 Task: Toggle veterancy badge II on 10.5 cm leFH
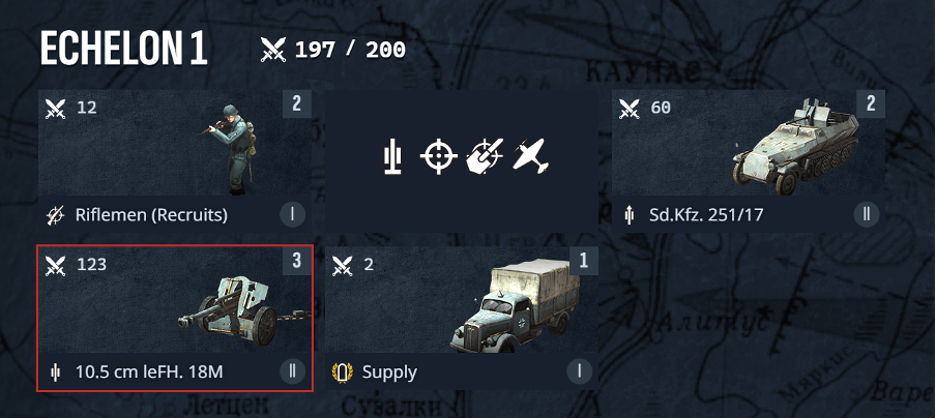(x=292, y=372)
